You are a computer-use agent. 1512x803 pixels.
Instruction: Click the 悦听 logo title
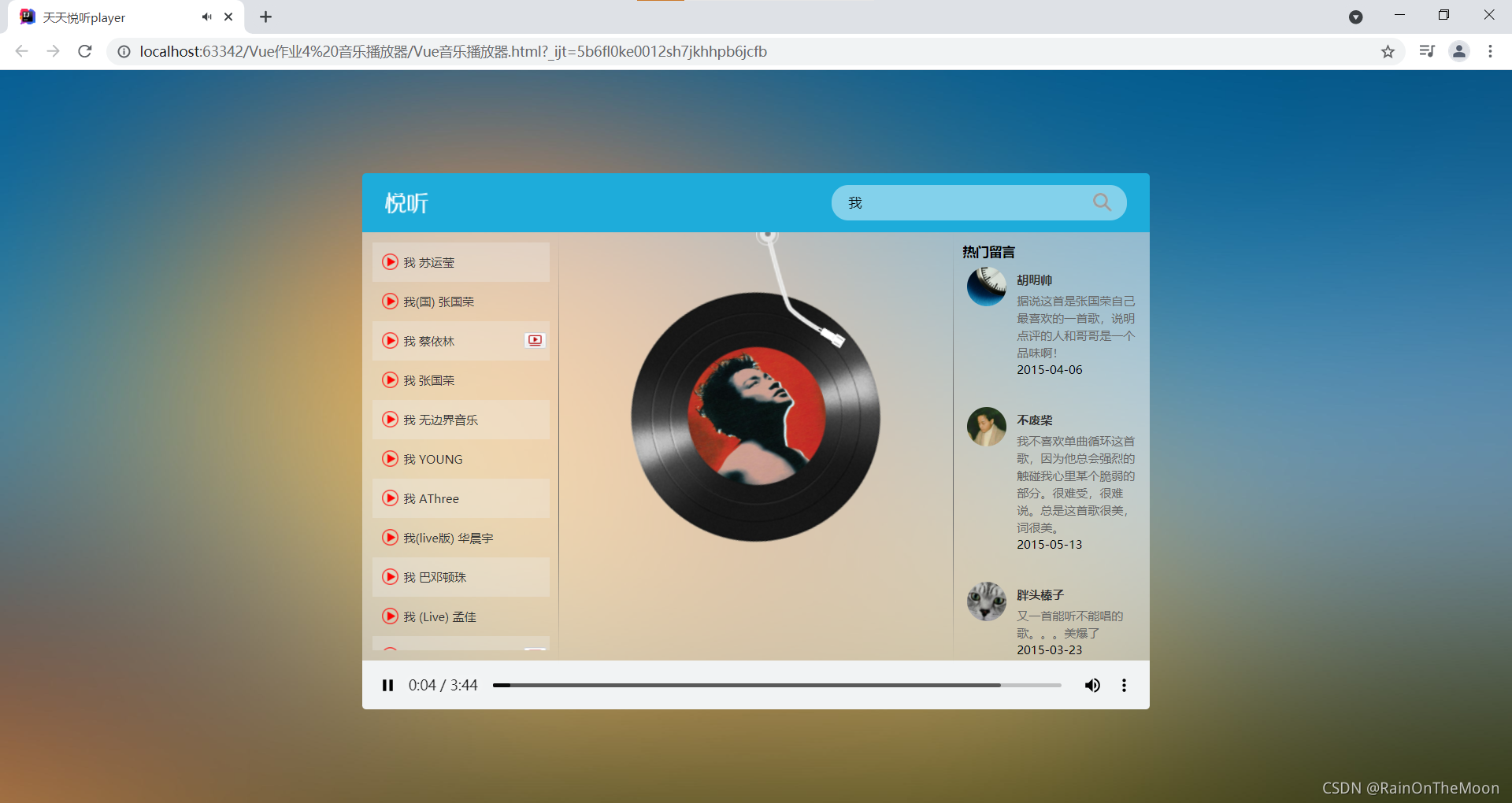406,203
